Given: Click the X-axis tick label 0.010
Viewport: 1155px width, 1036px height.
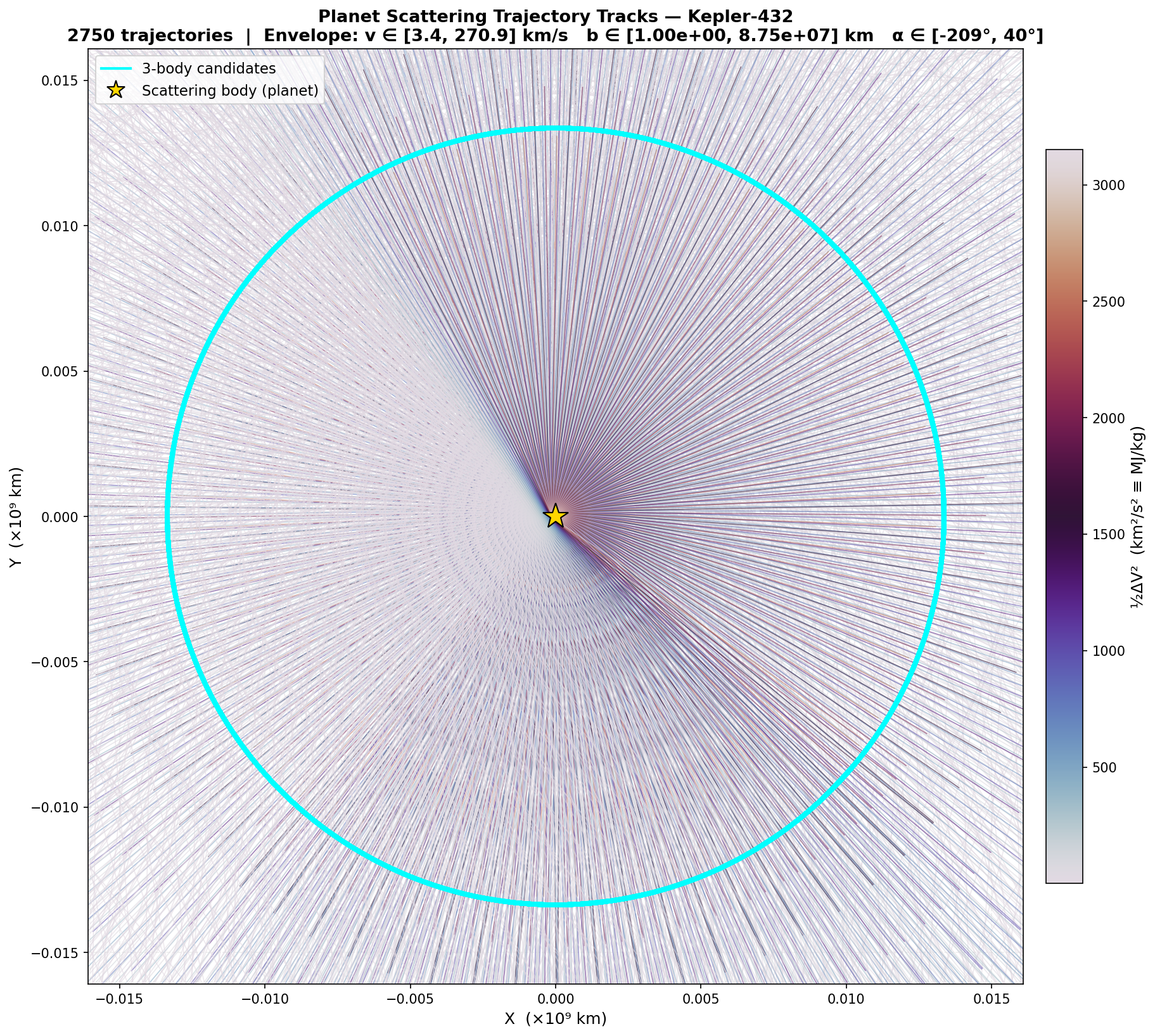Looking at the screenshot, I should 846,999.
